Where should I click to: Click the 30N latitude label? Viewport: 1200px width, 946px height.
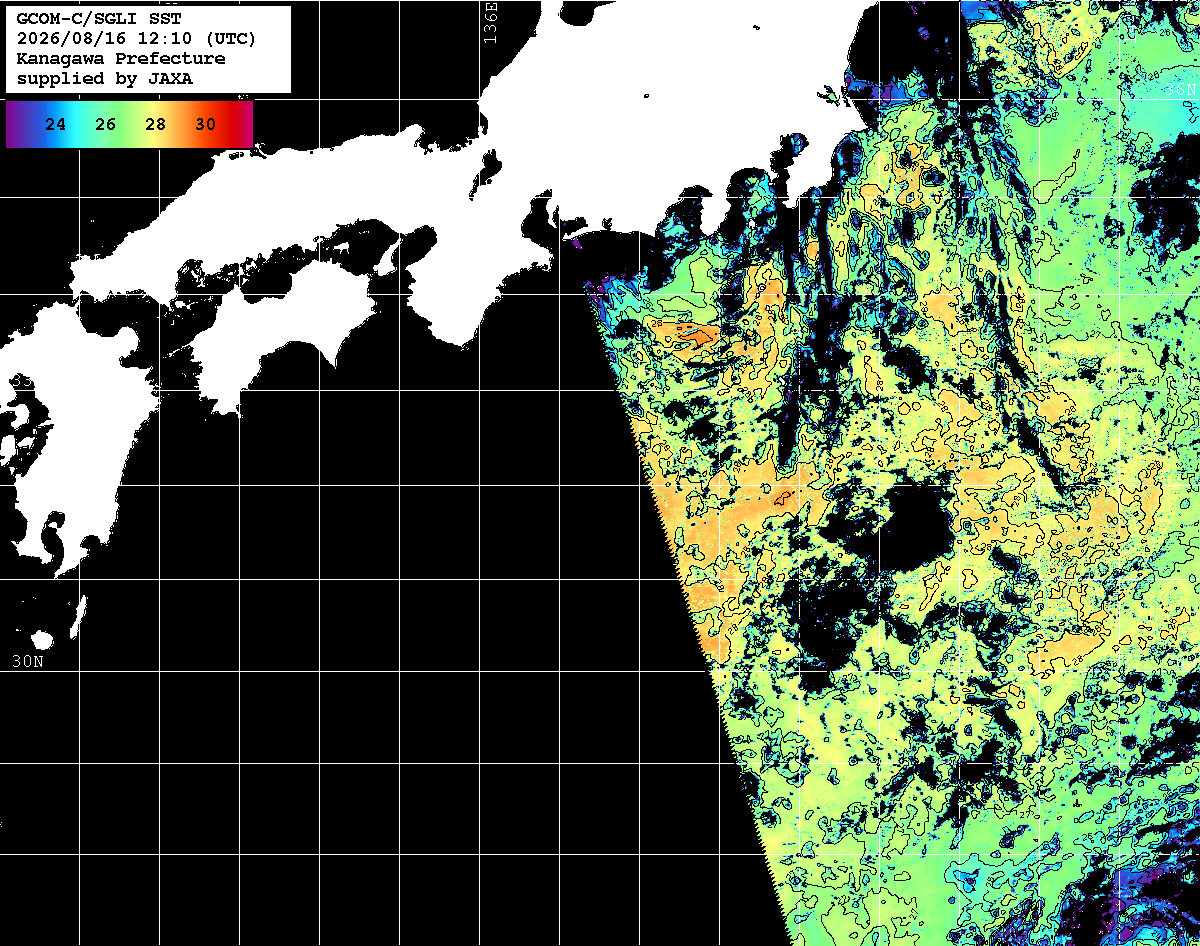[x=27, y=661]
